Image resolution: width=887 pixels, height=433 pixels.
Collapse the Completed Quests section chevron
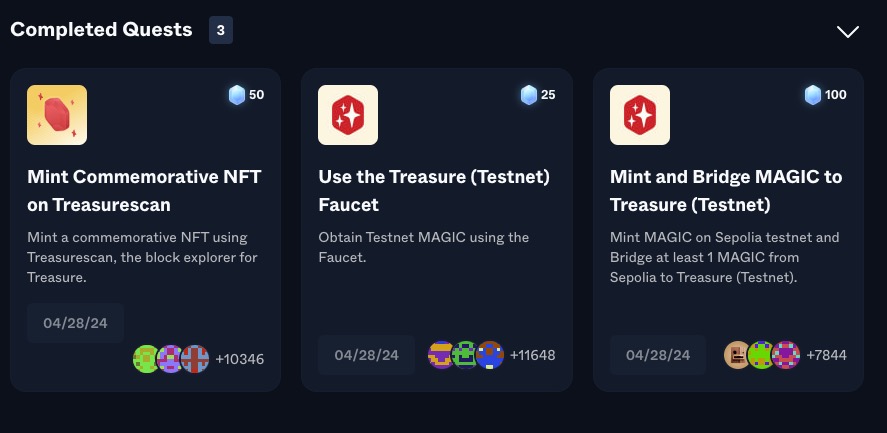point(847,31)
